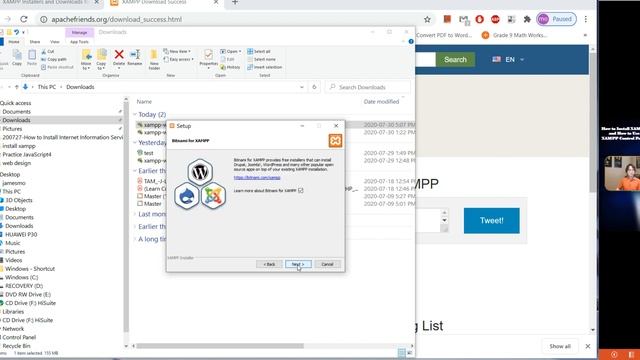Viewport: 640px width, 360px height.
Task: Click Cancel in the Setup wizard
Action: pos(327,264)
